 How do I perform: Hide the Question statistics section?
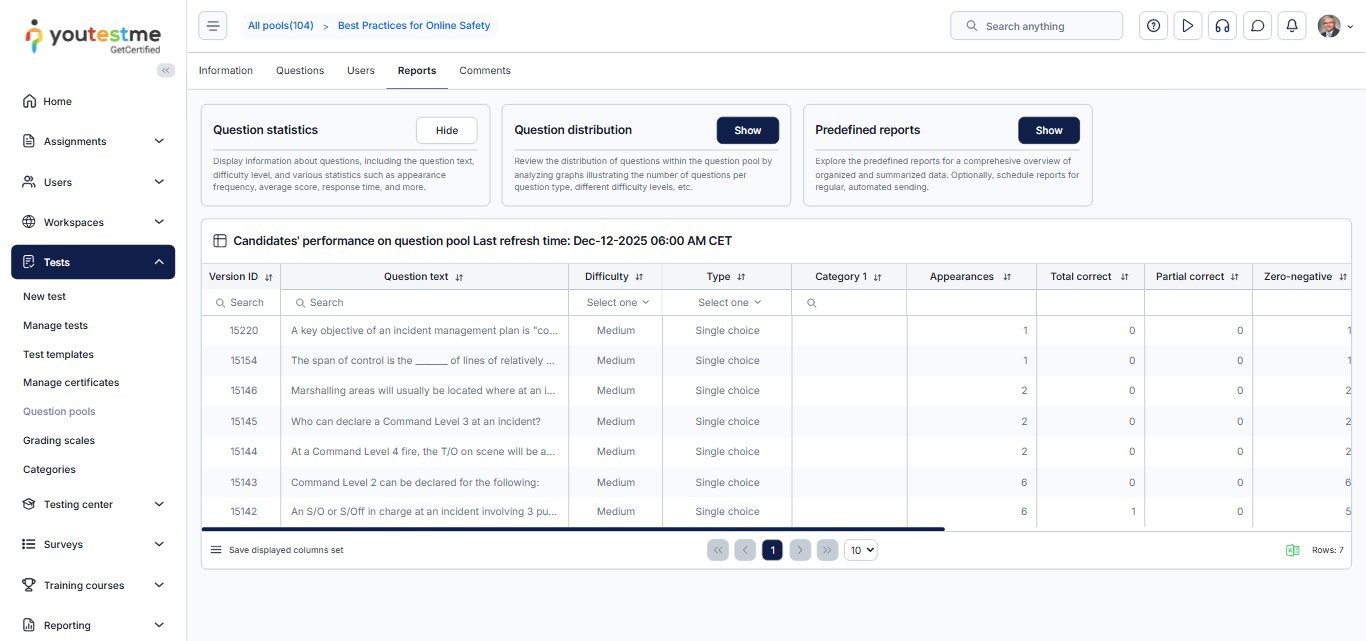(446, 130)
